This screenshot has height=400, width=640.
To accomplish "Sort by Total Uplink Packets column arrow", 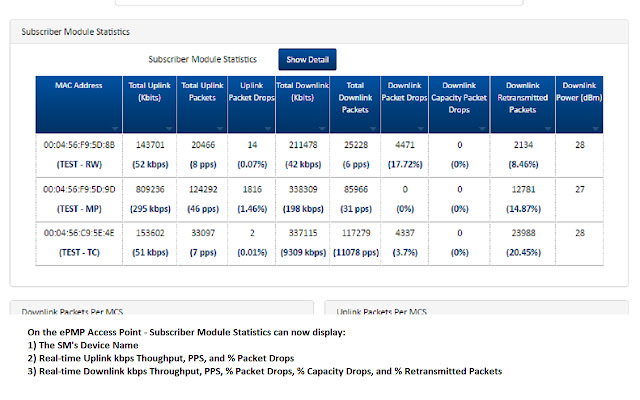I will [x=220, y=129].
